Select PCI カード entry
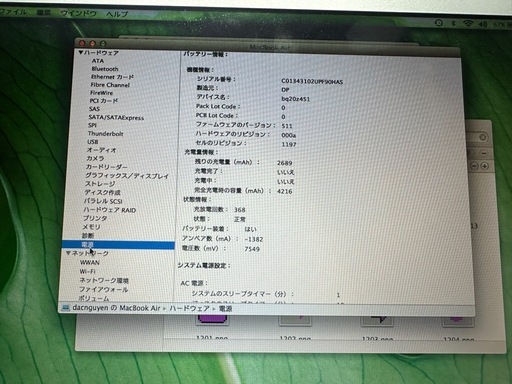 click(103, 101)
